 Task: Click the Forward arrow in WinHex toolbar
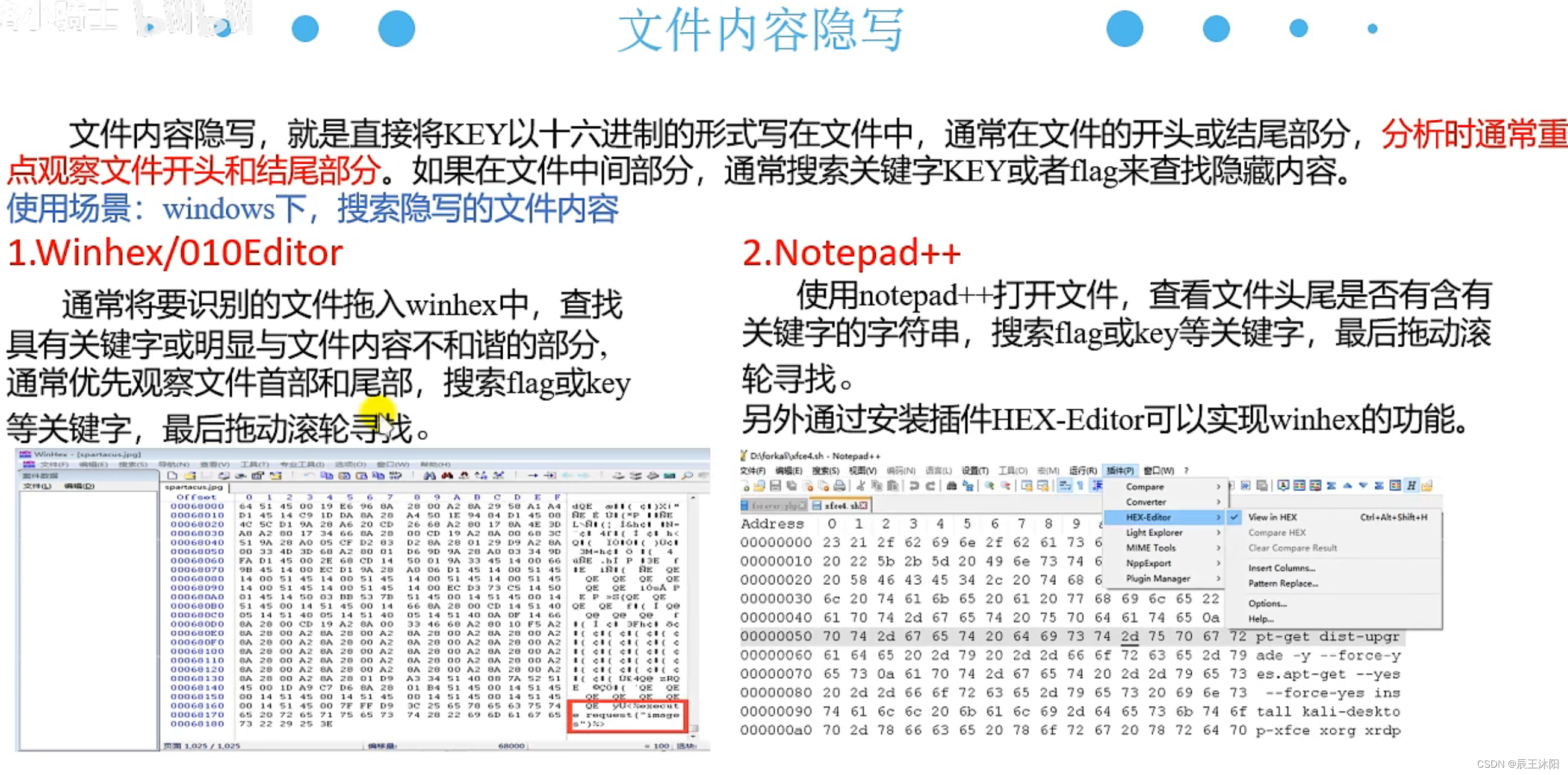click(583, 476)
